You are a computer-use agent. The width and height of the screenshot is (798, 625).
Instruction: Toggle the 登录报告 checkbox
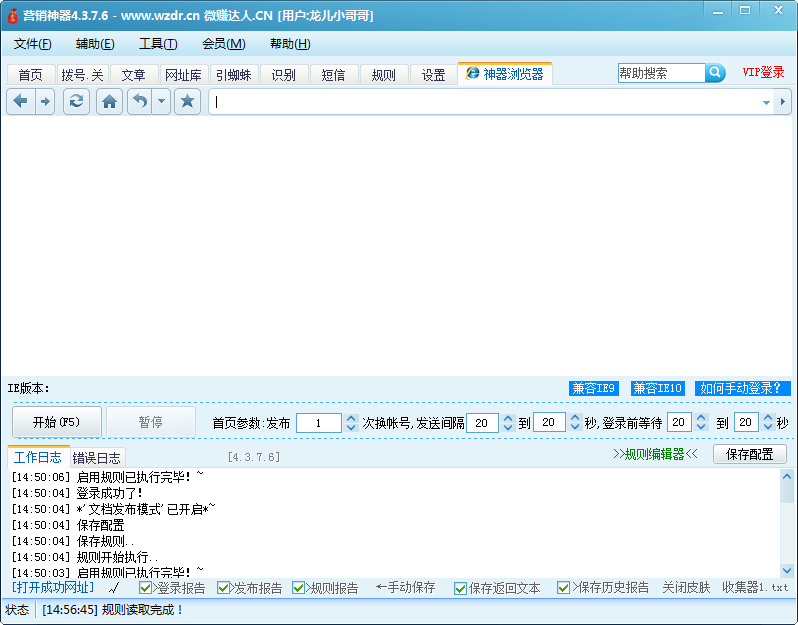click(x=145, y=588)
